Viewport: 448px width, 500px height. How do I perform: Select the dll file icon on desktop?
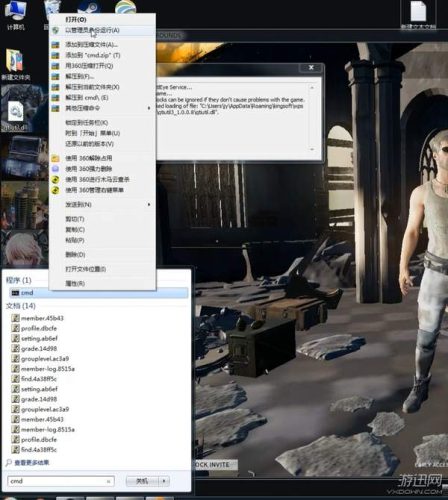[16, 115]
